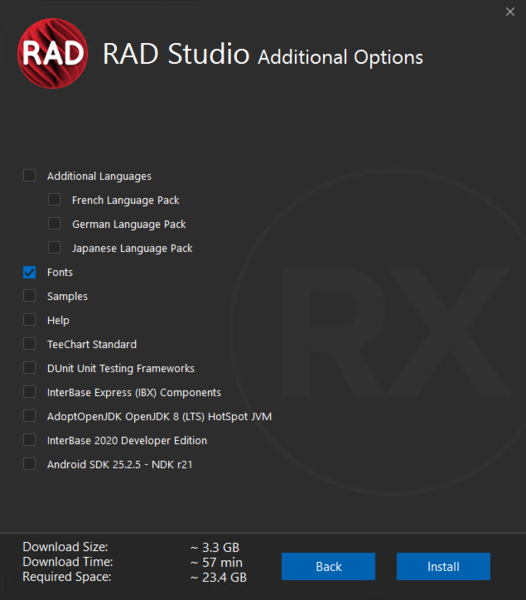
Task: Tick the Help checkbox
Action: (x=29, y=320)
